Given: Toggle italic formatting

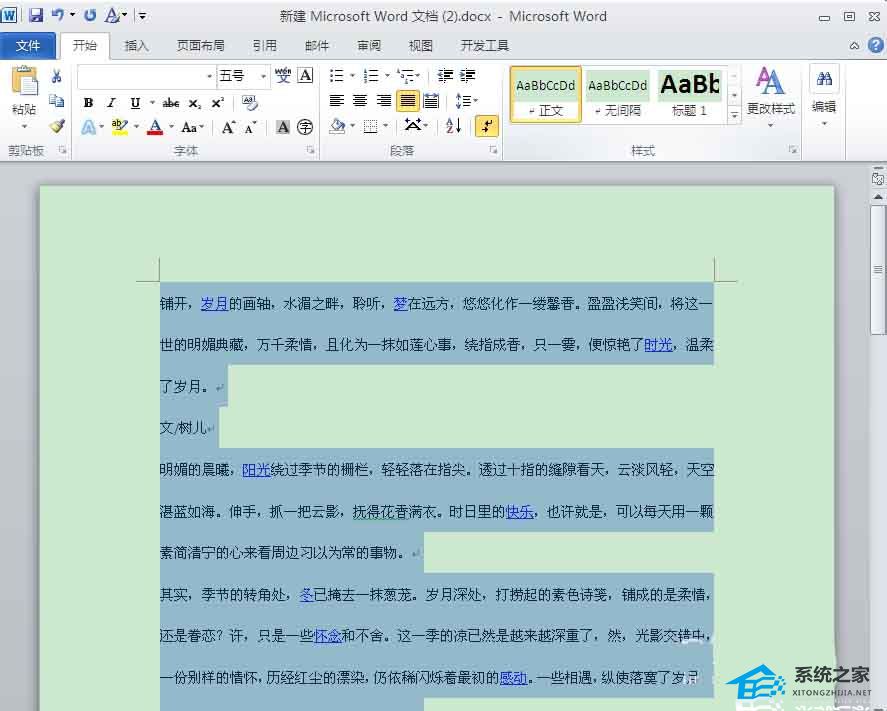Looking at the screenshot, I should (111, 103).
